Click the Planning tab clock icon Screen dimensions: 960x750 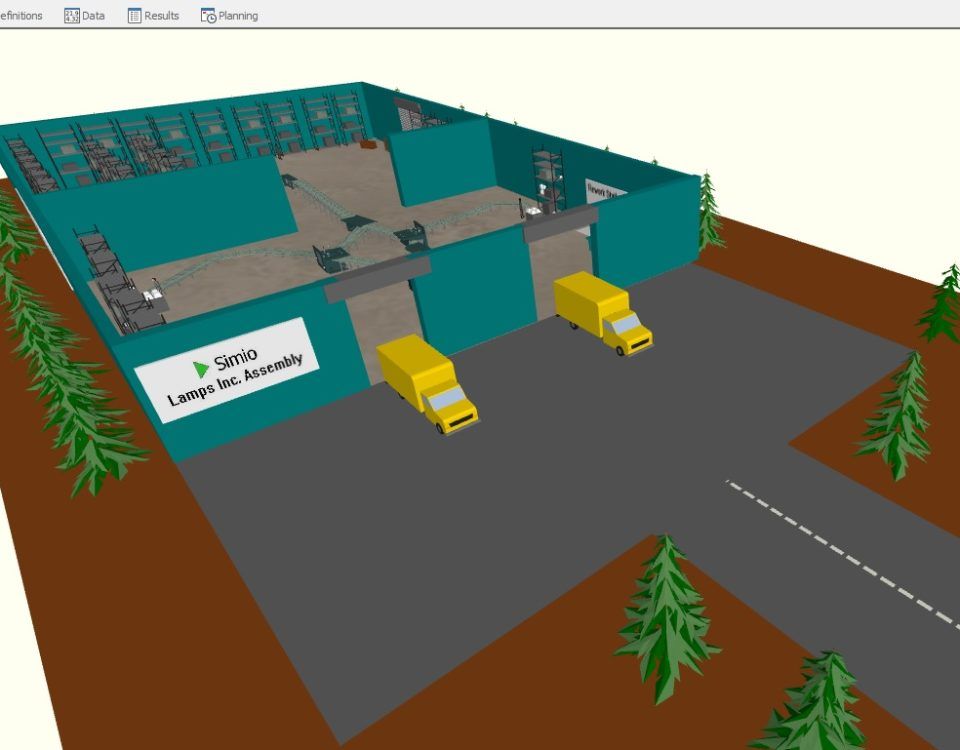point(208,16)
